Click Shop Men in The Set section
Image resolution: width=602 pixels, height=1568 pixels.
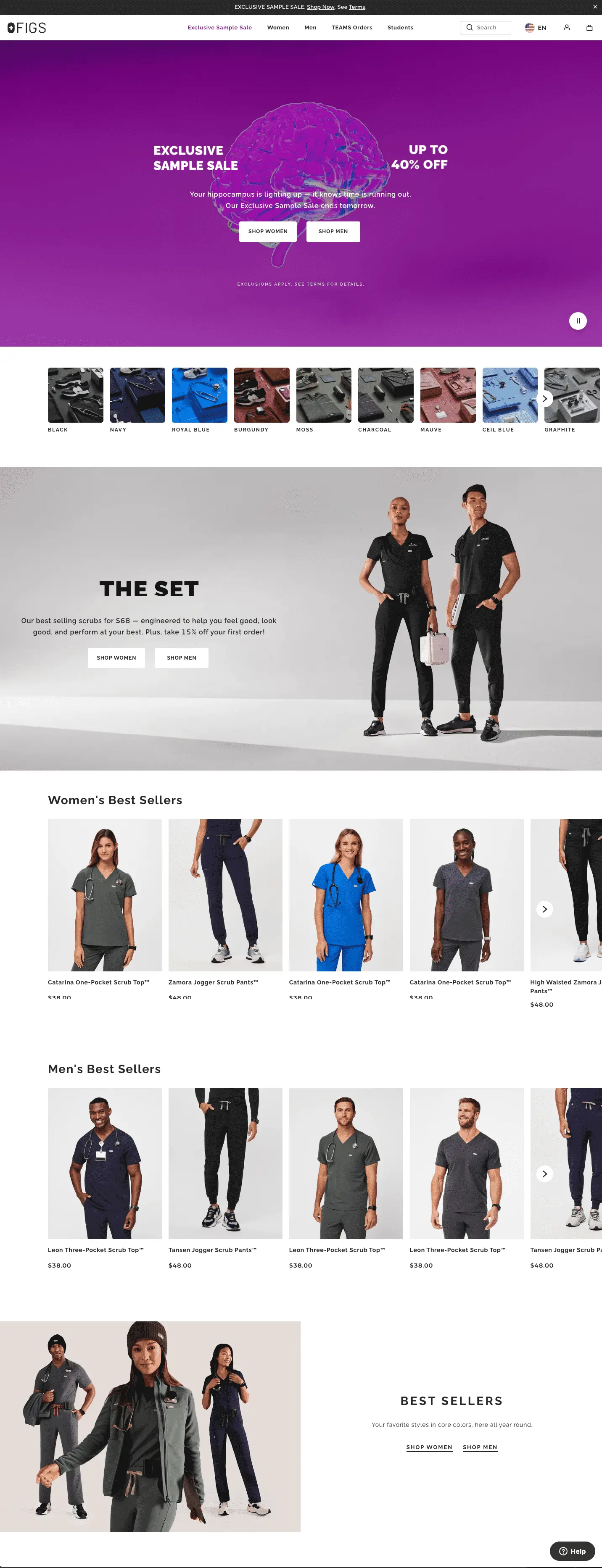[x=182, y=658]
